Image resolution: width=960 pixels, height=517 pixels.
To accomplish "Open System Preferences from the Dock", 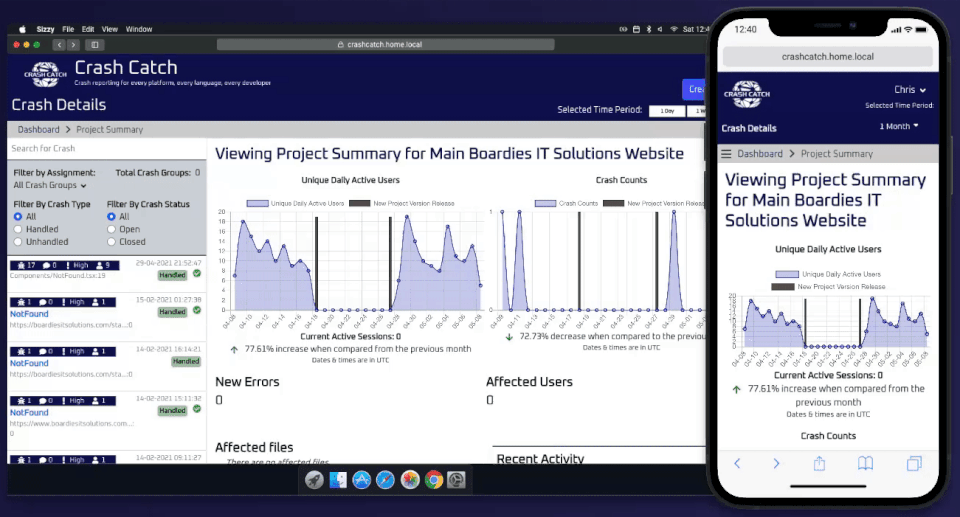I will click(456, 480).
